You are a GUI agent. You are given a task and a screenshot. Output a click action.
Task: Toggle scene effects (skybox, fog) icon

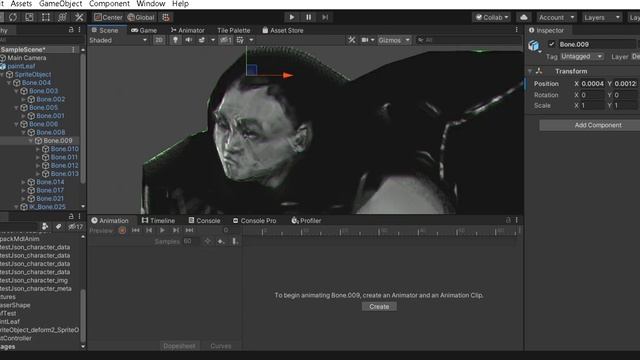pyautogui.click(x=202, y=40)
